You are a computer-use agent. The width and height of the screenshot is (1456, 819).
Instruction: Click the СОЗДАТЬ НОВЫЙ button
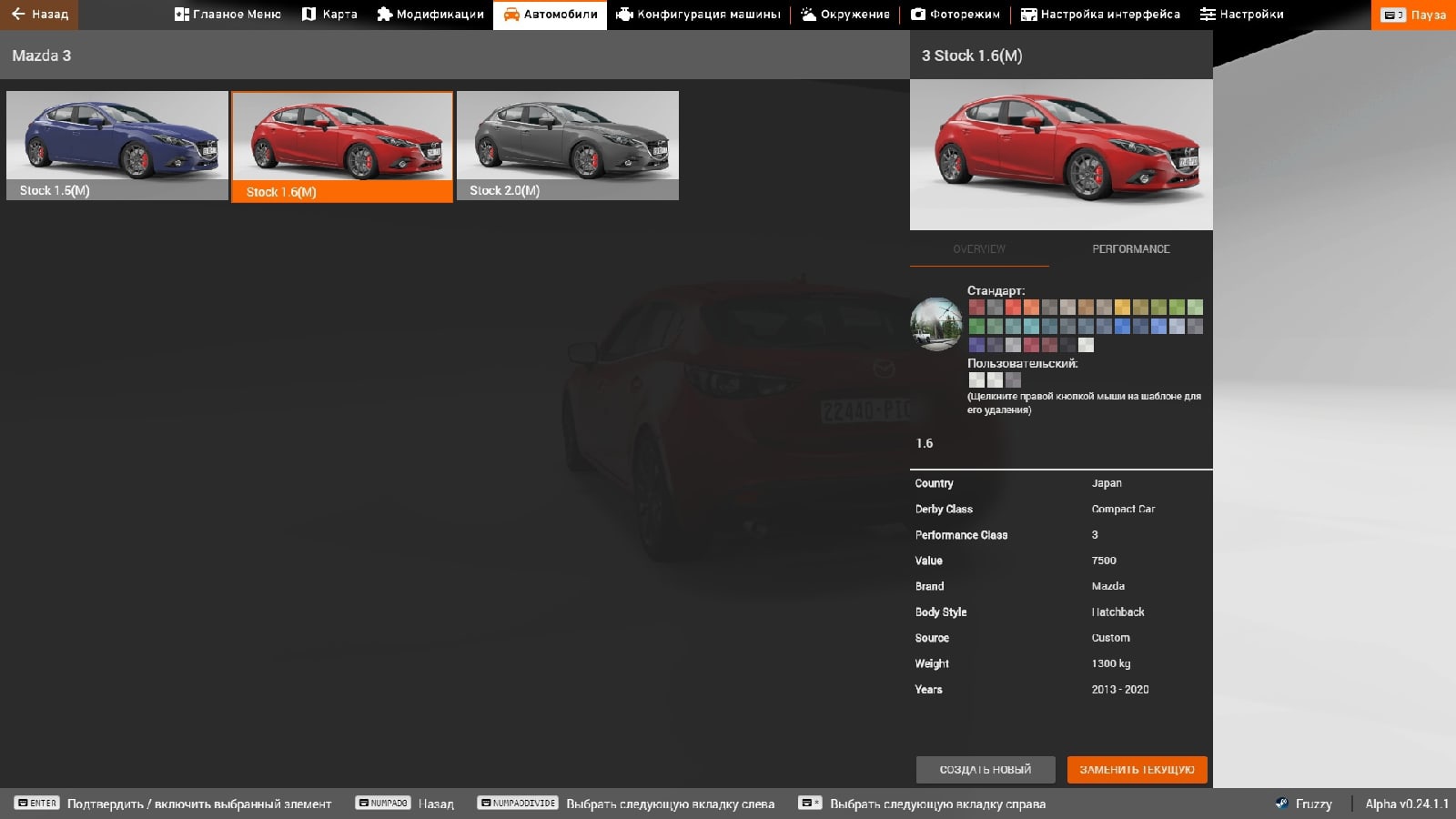[986, 770]
